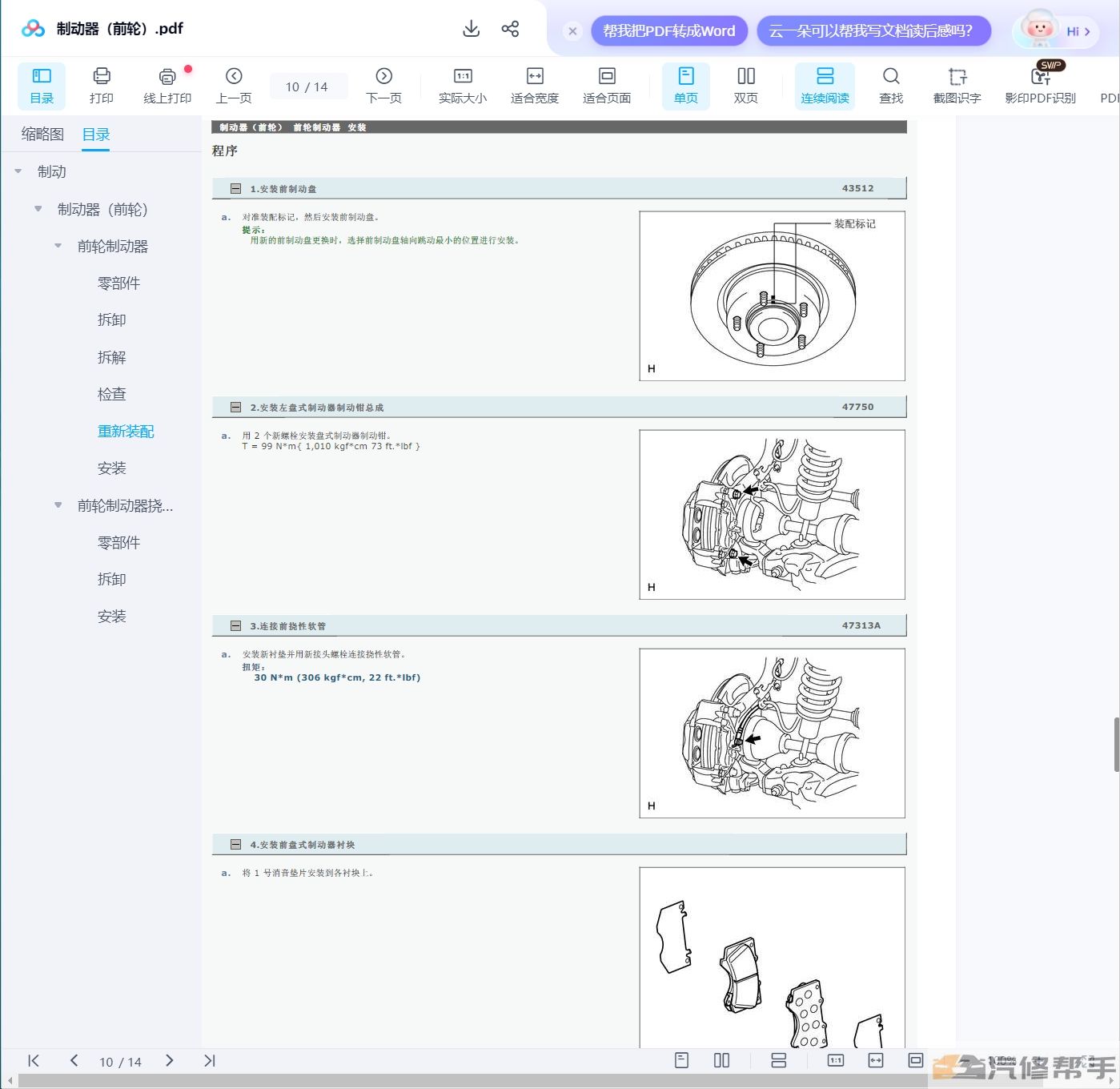Click 云一朵可以帮我写文档读后感吗 suggestion
This screenshot has width=1120, height=1089.
coord(873,31)
